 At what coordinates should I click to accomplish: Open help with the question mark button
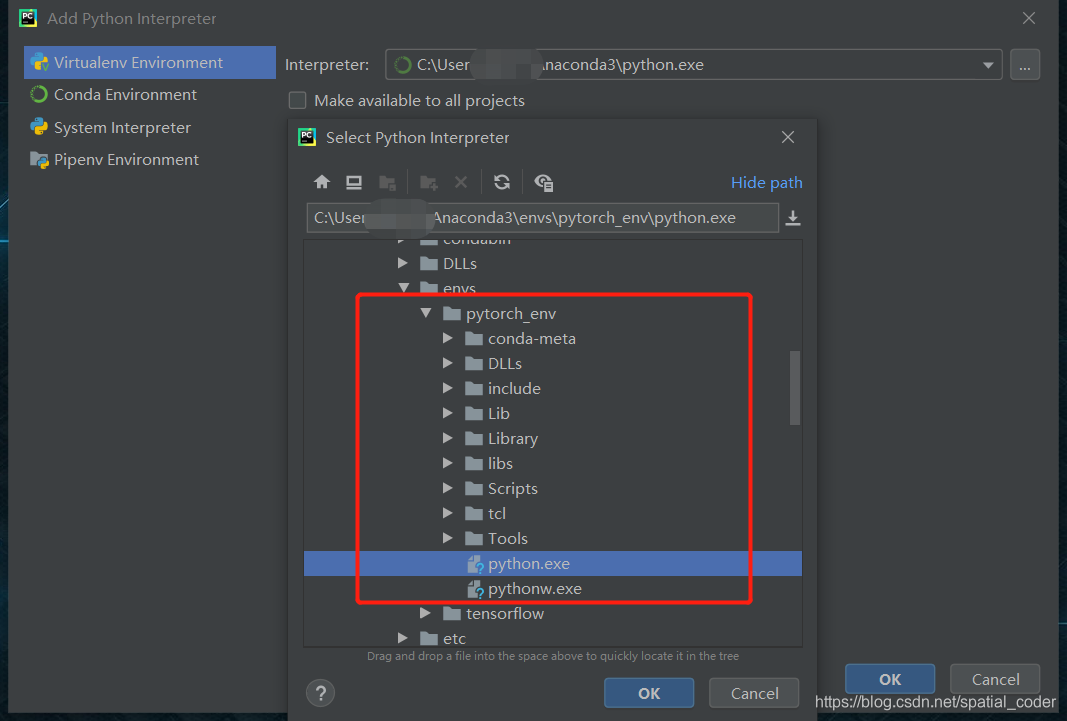point(321,693)
